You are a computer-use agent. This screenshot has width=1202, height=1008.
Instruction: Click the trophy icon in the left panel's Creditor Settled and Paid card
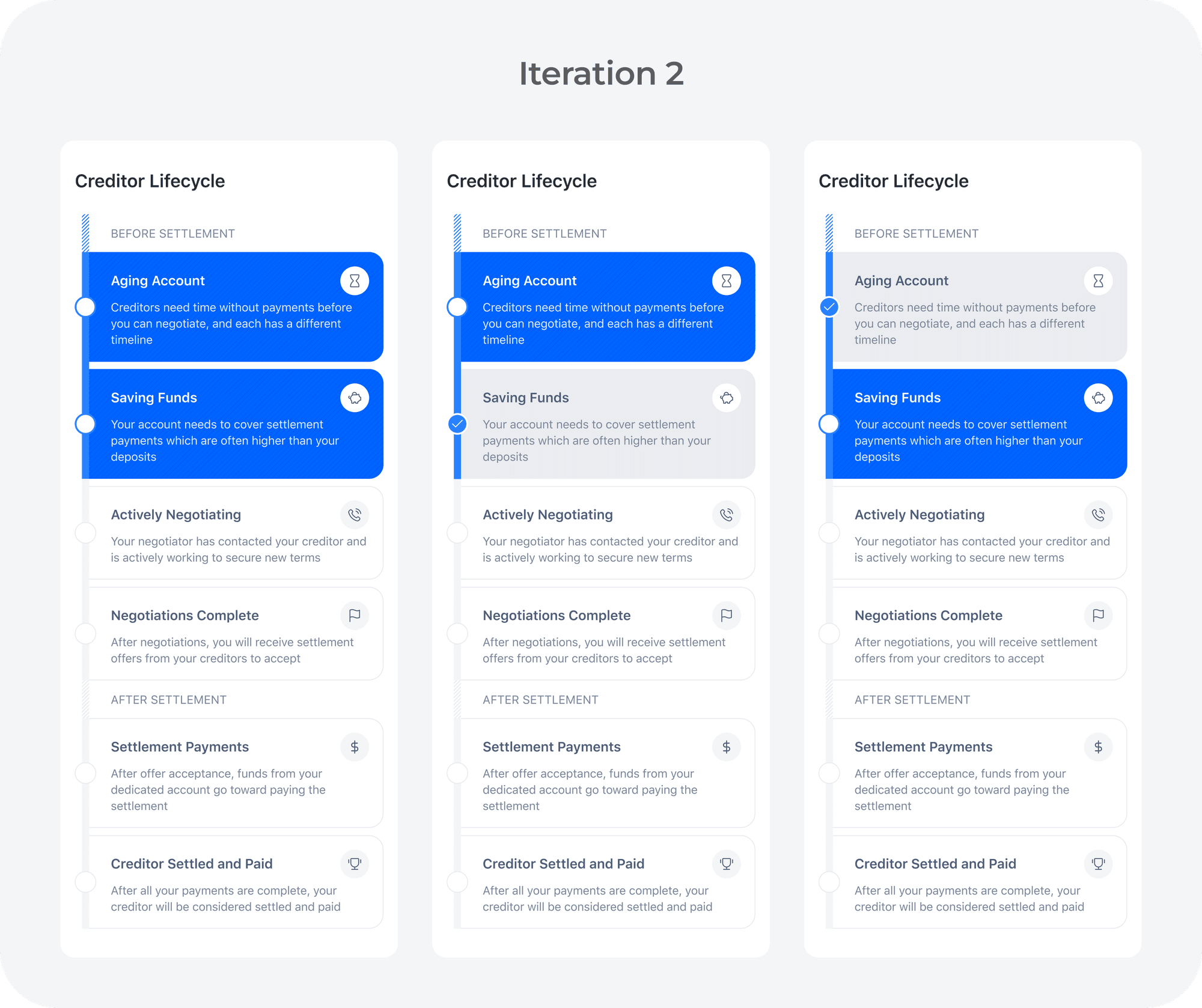[x=355, y=864]
